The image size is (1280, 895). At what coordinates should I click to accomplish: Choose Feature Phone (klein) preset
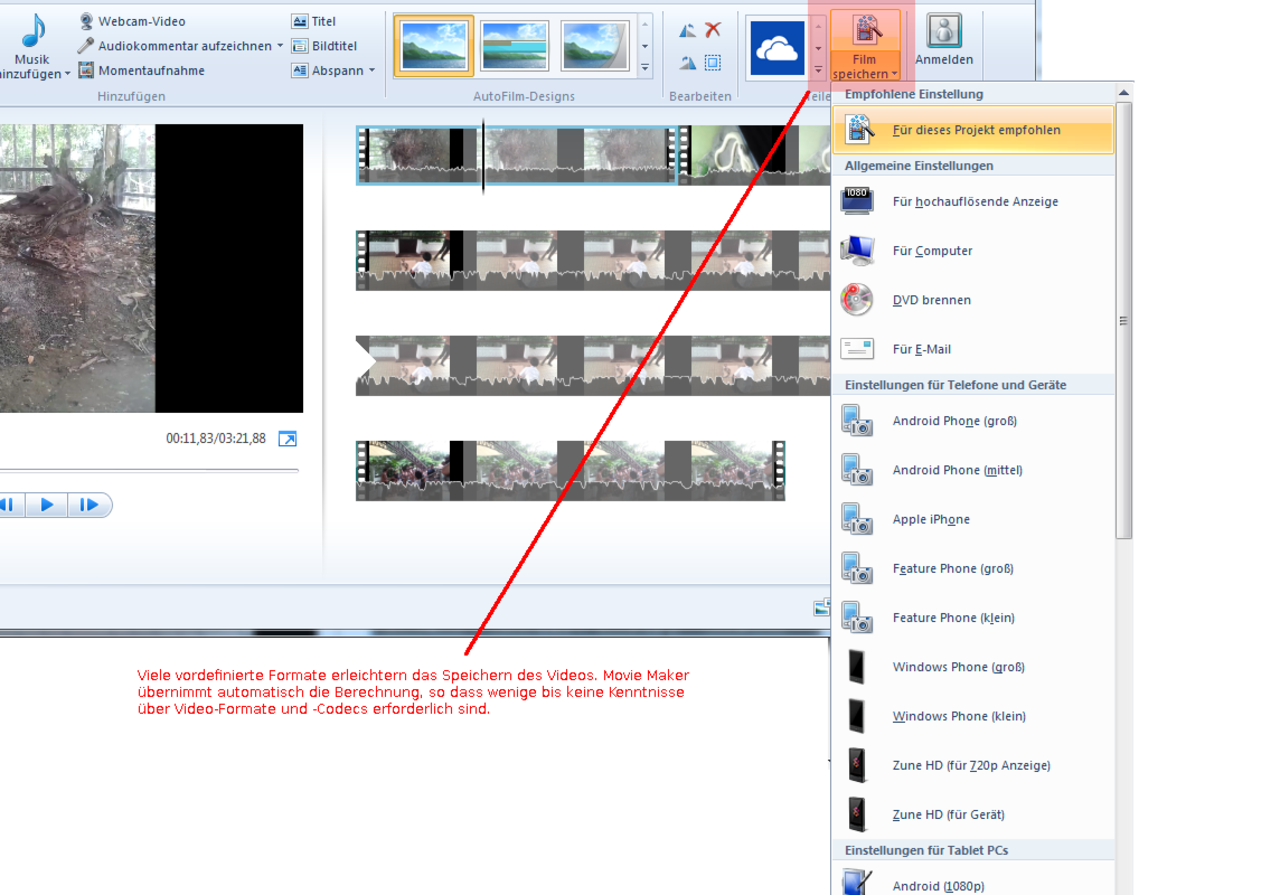coord(973,617)
